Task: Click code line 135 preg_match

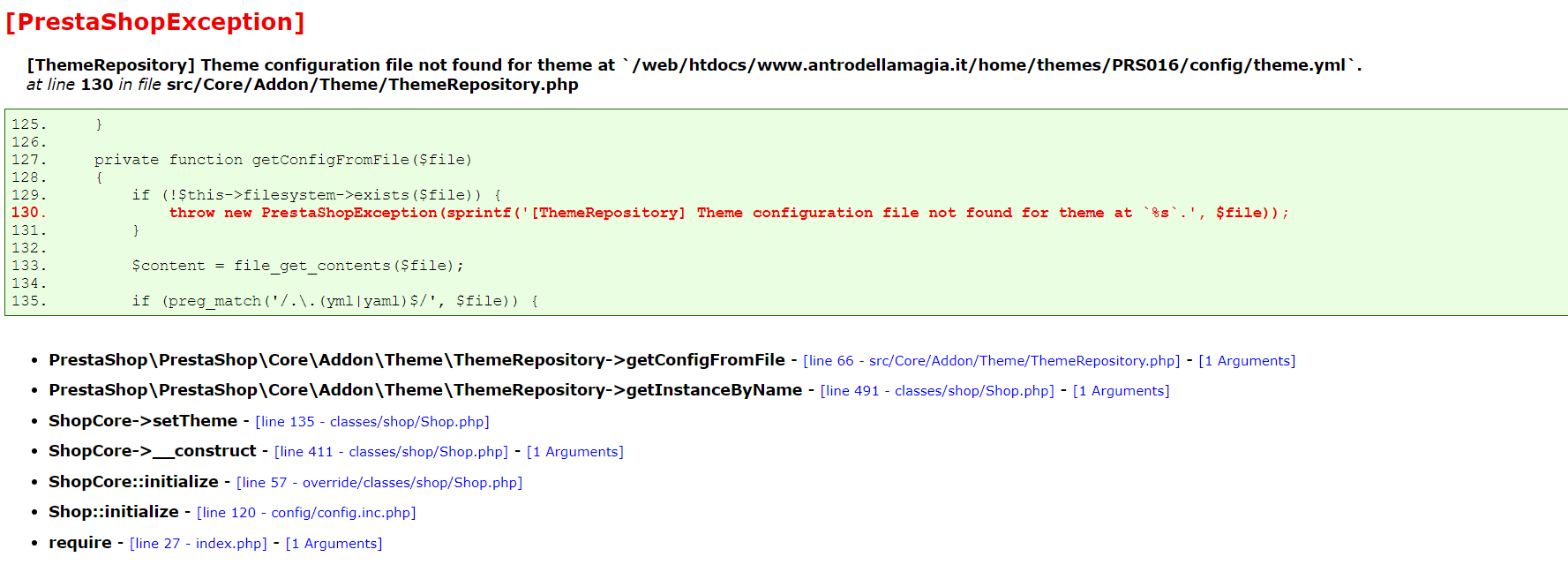Action: point(335,300)
